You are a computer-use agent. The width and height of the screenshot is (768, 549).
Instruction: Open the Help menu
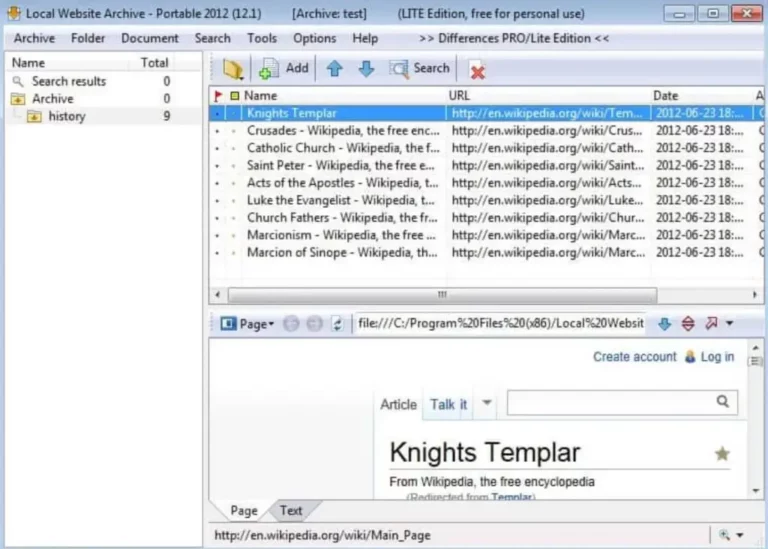pyautogui.click(x=365, y=38)
